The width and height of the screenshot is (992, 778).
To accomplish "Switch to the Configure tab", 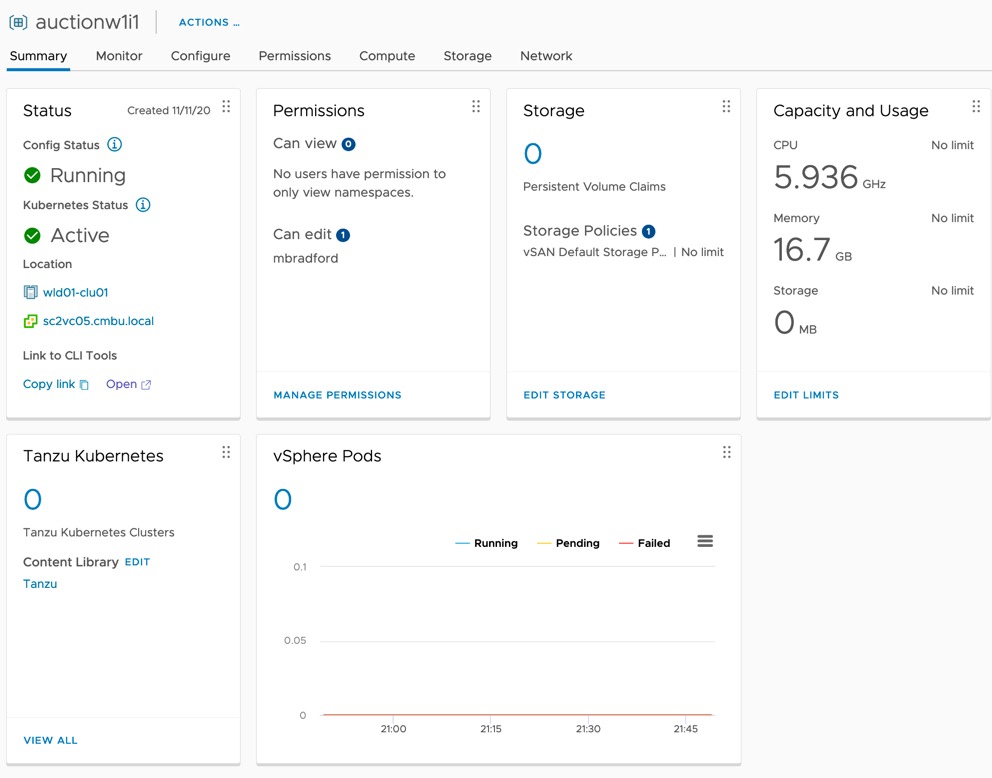I will (201, 56).
